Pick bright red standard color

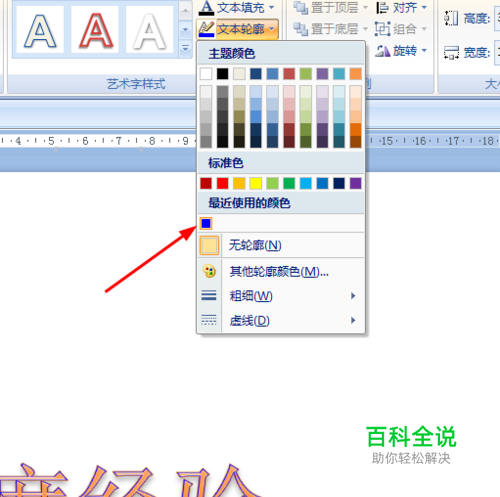click(x=223, y=183)
